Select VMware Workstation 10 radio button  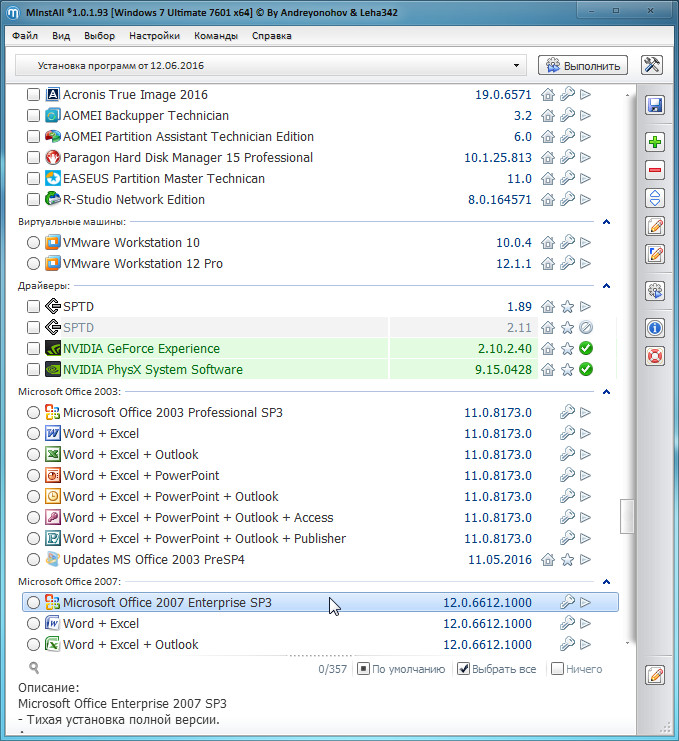click(33, 242)
